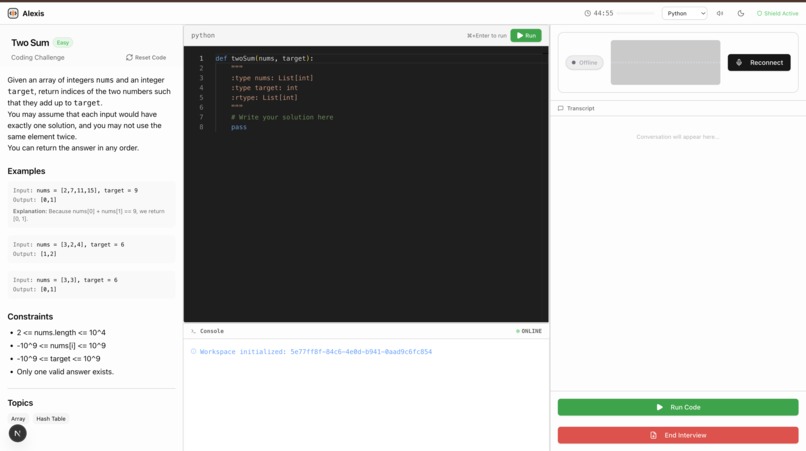
Task: Click the Two Sum title
Action: click(30, 43)
